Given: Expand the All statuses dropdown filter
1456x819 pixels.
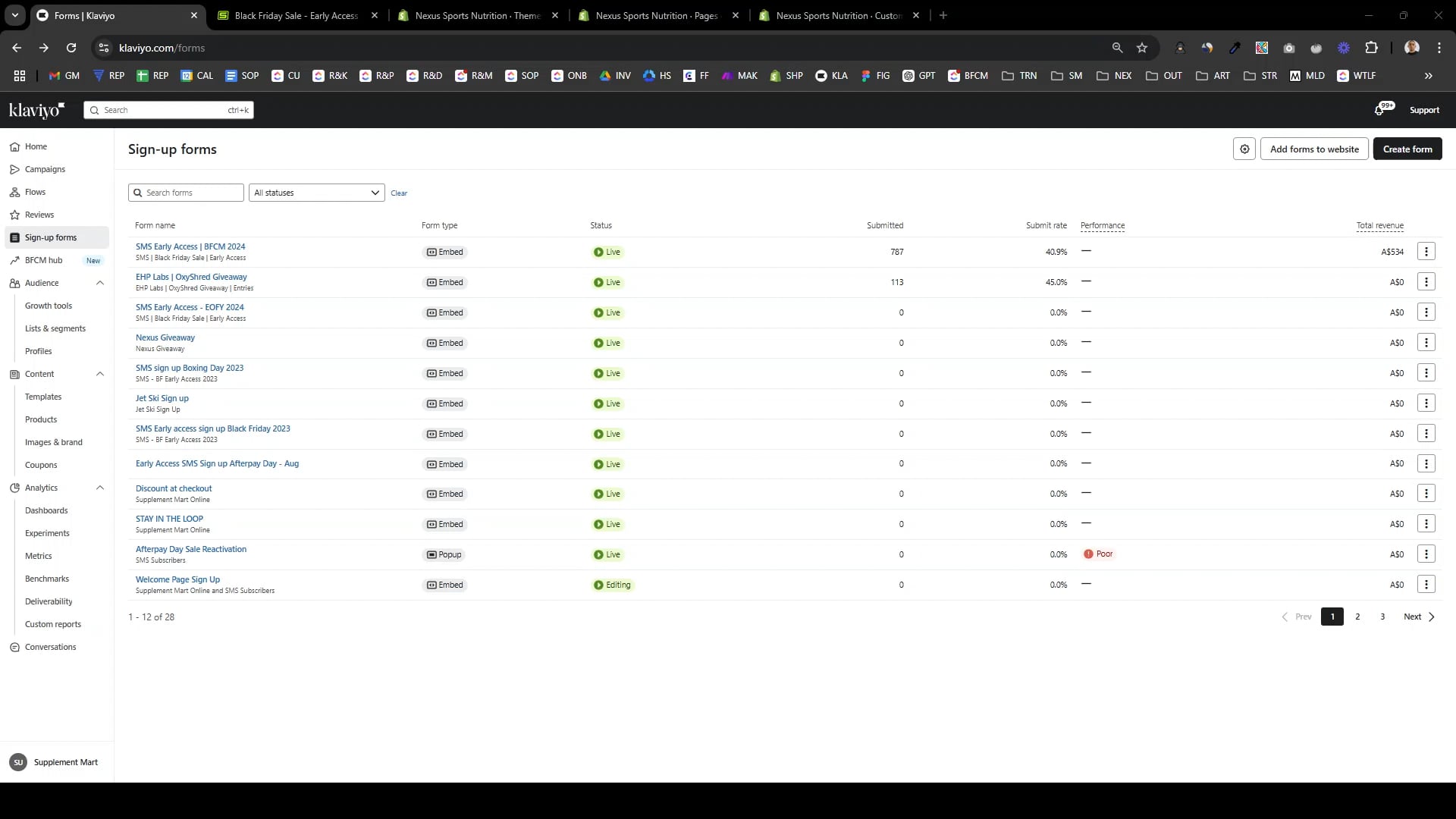Looking at the screenshot, I should 315,192.
